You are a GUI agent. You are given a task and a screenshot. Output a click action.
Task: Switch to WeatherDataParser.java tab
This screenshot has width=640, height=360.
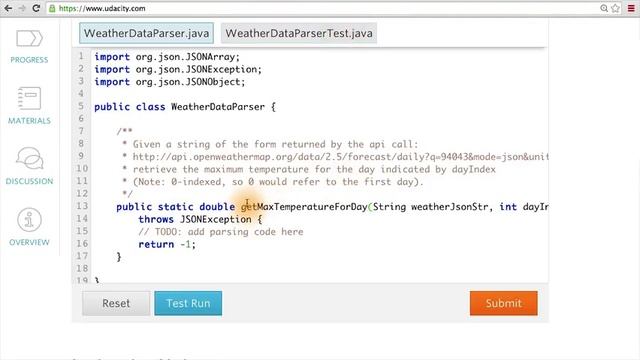coord(147,33)
